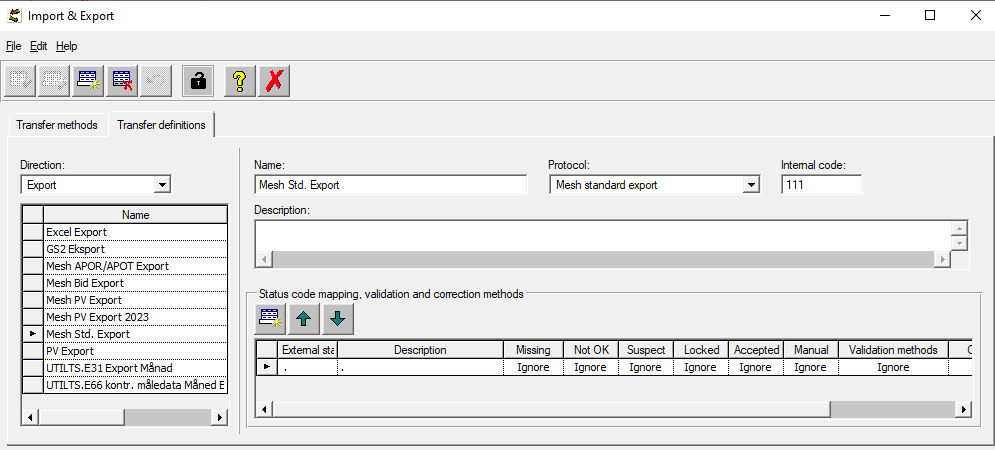Click the Validation methods column header
Image resolution: width=995 pixels, height=450 pixels.
coord(893,350)
